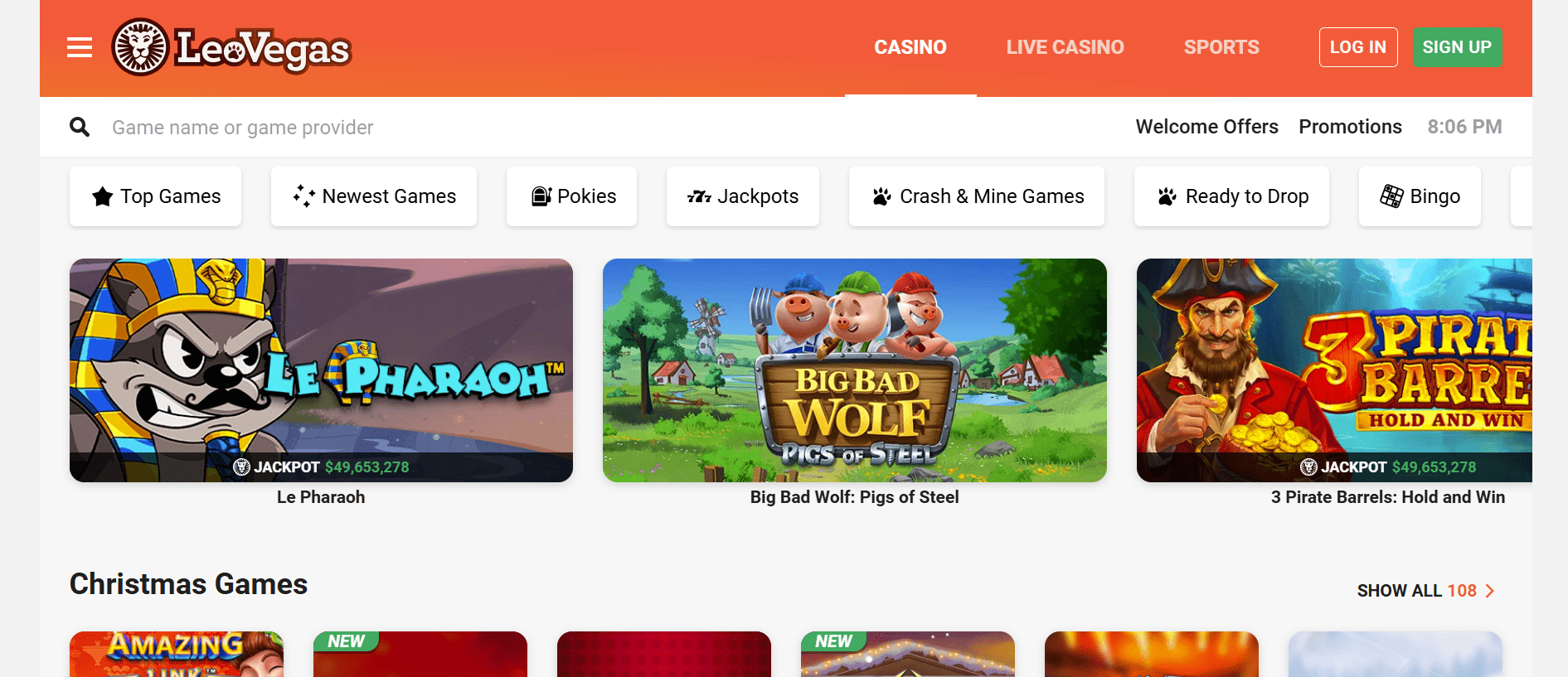The width and height of the screenshot is (1568, 677).
Task: Open the Le Pharaoh game thumbnail
Action: click(x=321, y=370)
